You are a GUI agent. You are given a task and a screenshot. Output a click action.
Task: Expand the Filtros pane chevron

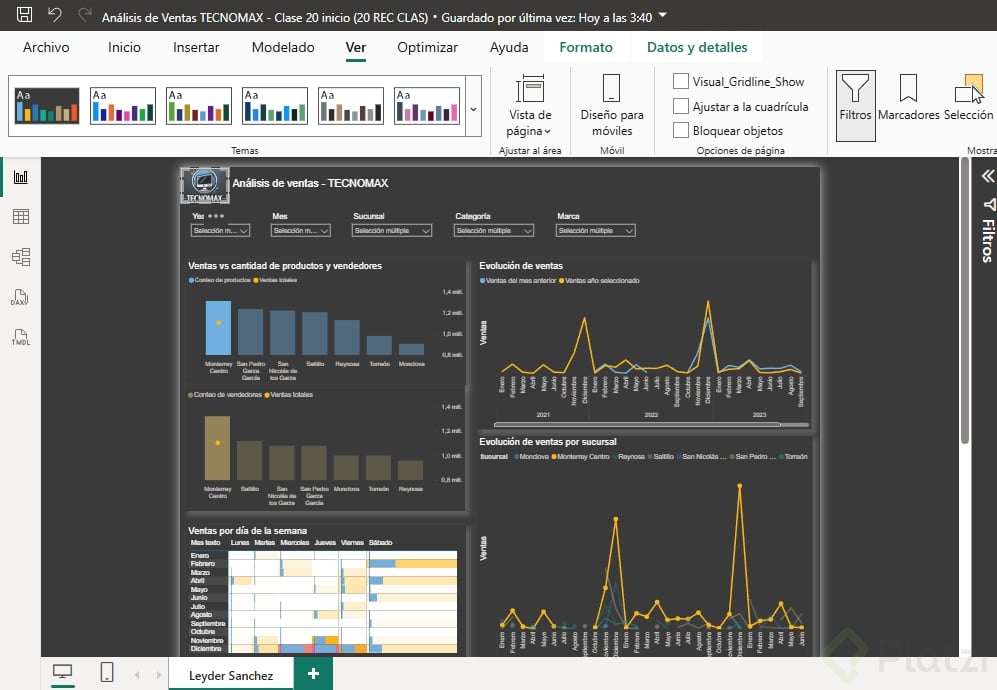point(987,176)
